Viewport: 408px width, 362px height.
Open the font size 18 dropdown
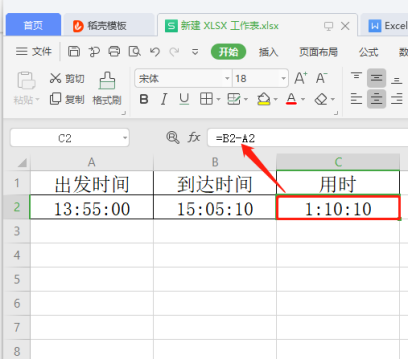tap(283, 79)
